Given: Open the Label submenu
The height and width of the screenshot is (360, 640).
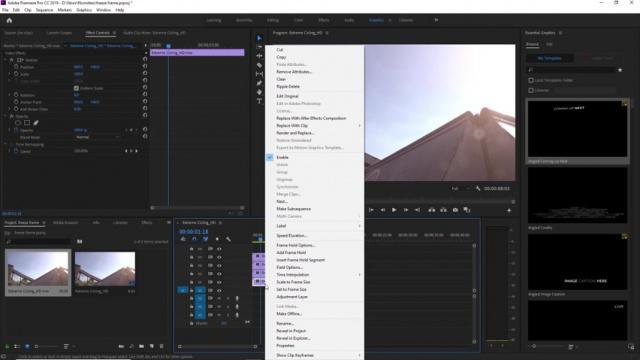Looking at the screenshot, I should (314, 226).
